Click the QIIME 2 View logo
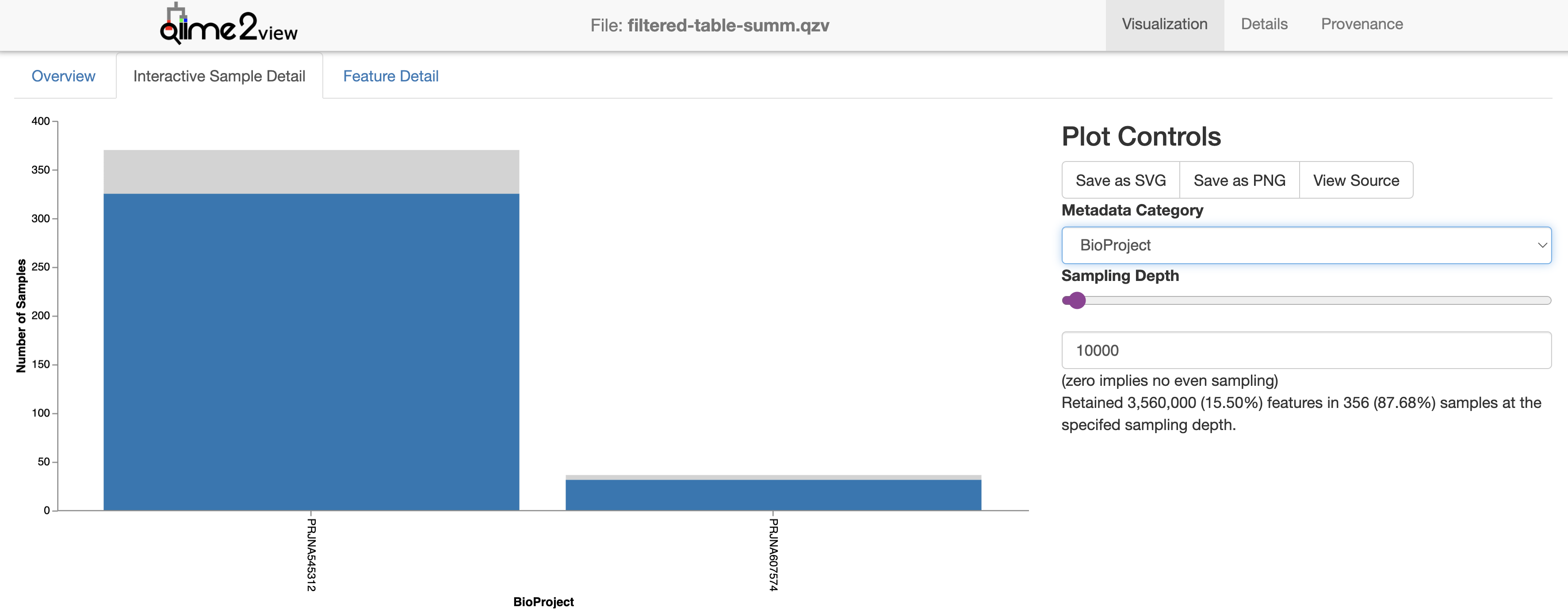Viewport: 1568px width, 615px height. coord(229,25)
